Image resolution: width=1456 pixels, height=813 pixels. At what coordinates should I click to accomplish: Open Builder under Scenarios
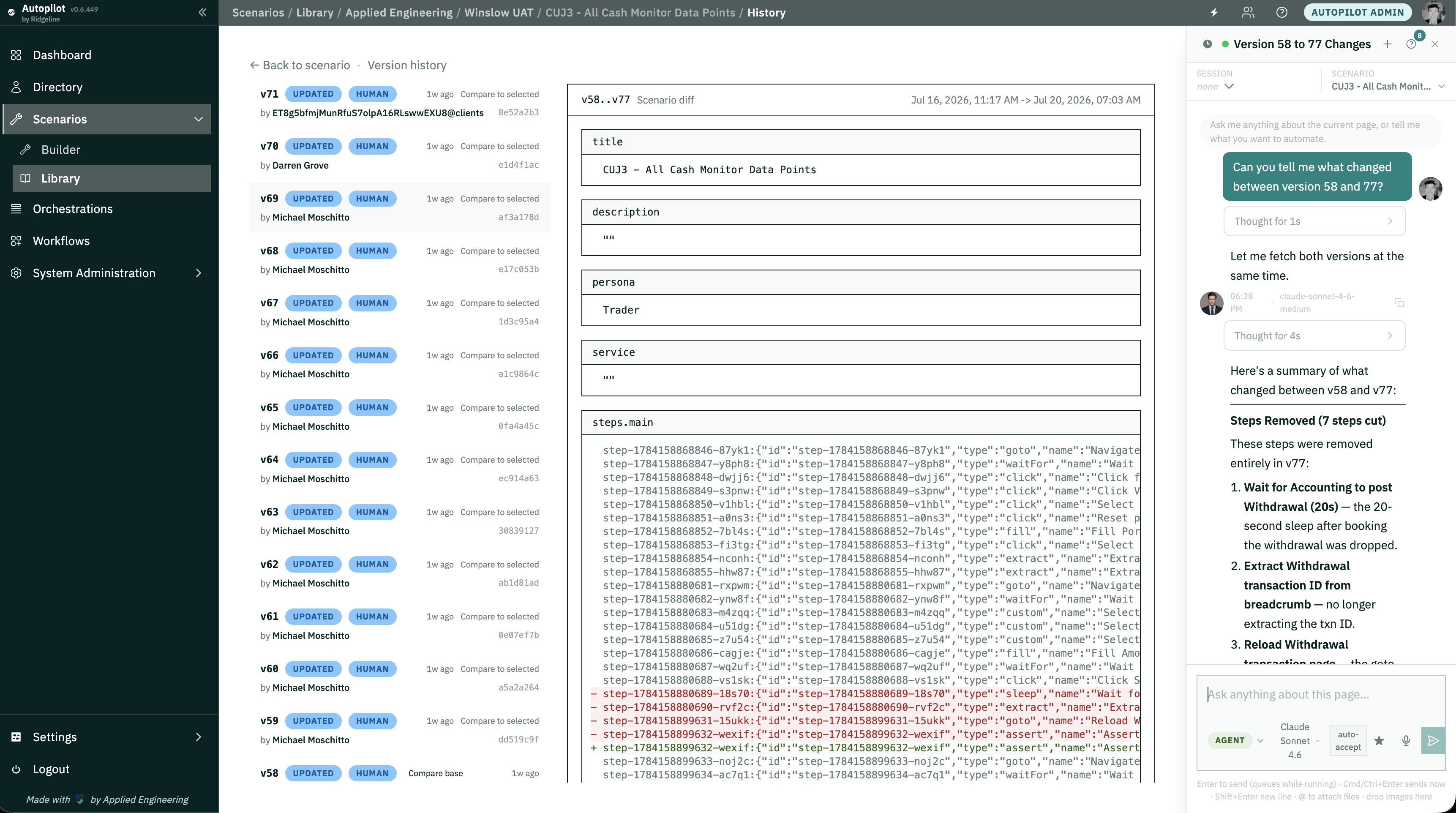pyautogui.click(x=60, y=150)
